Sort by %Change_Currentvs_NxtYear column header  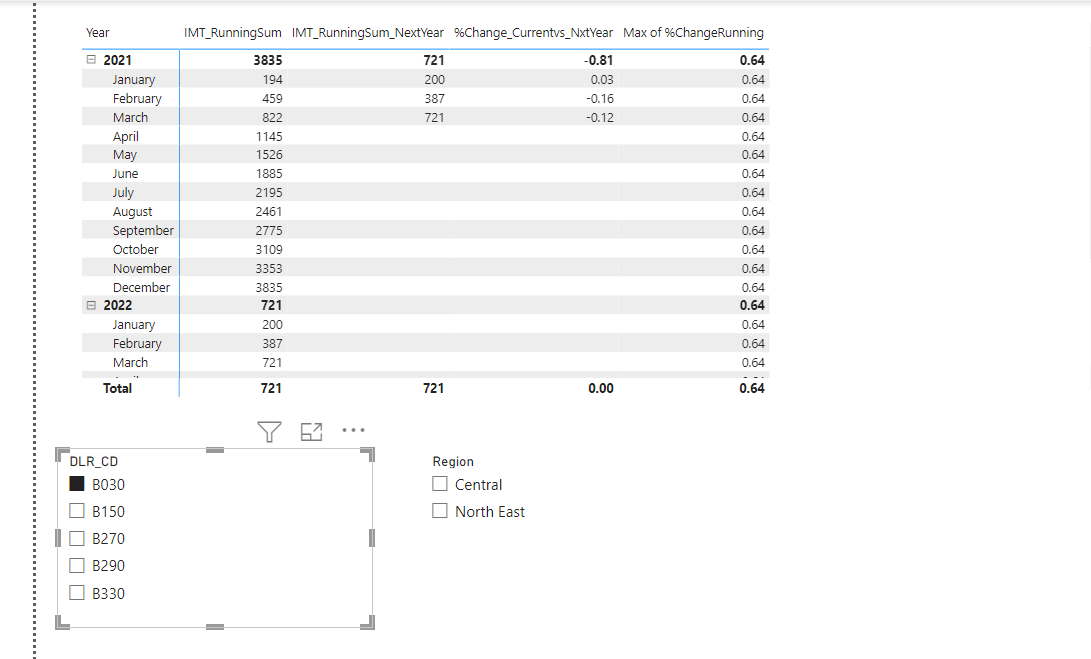[x=533, y=33]
